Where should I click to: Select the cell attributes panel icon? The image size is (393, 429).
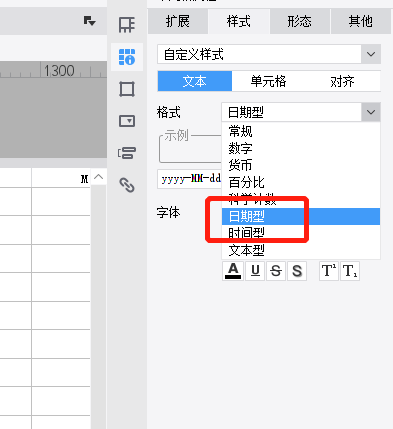click(x=127, y=57)
